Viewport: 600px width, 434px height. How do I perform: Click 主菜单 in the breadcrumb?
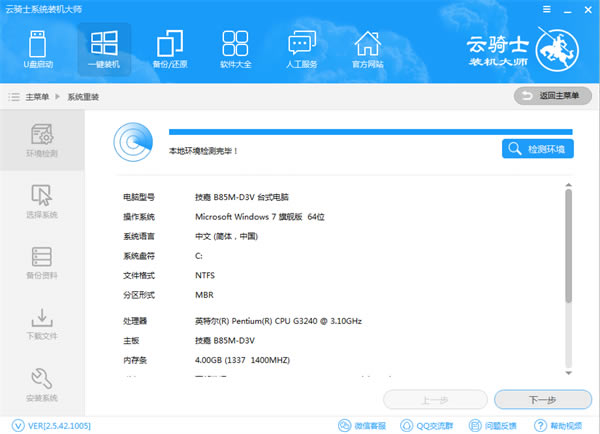tap(38, 97)
